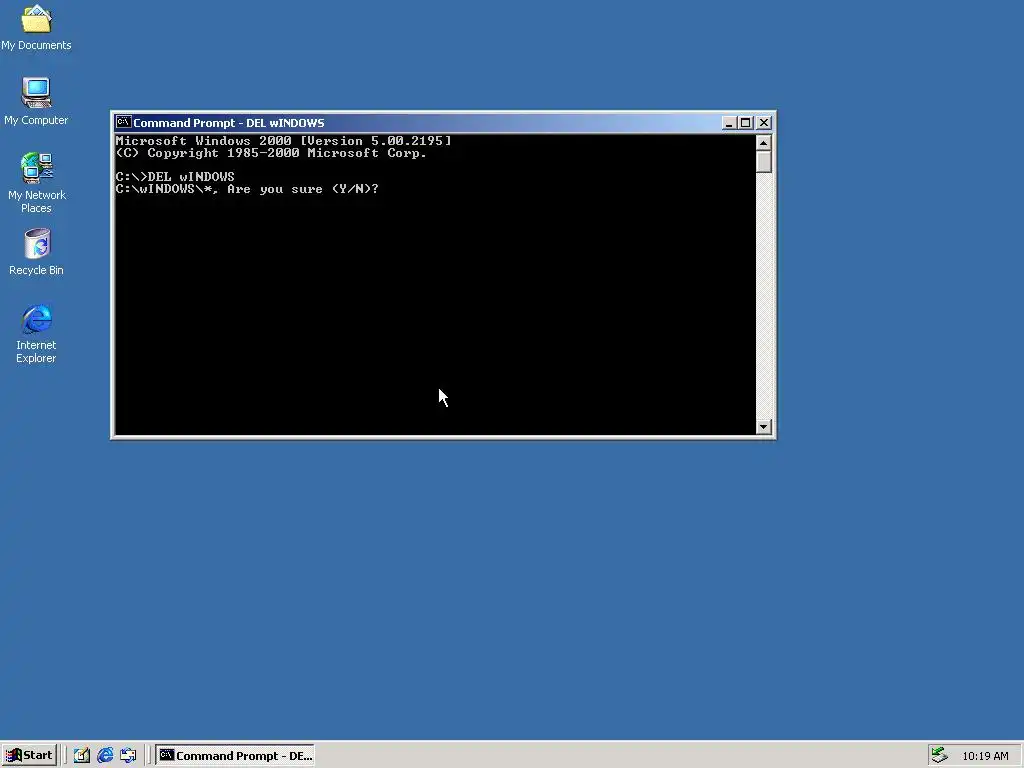Screen dimensions: 1024x768
Task: Select the Recycle Bin desktop icon
Action: coord(37,252)
